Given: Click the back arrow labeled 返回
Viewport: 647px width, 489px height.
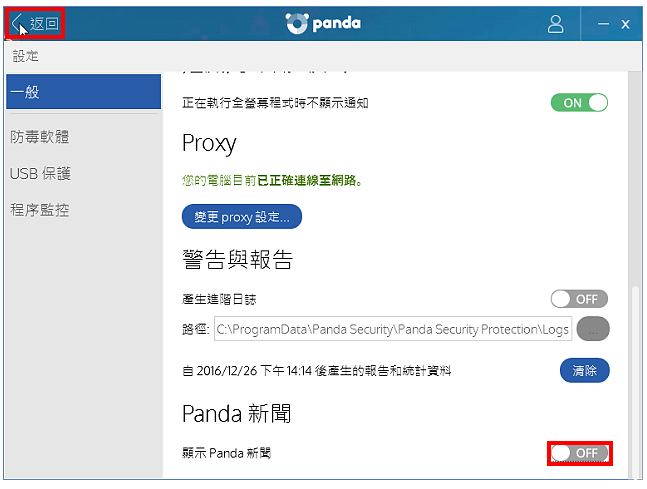Looking at the screenshot, I should coord(35,24).
